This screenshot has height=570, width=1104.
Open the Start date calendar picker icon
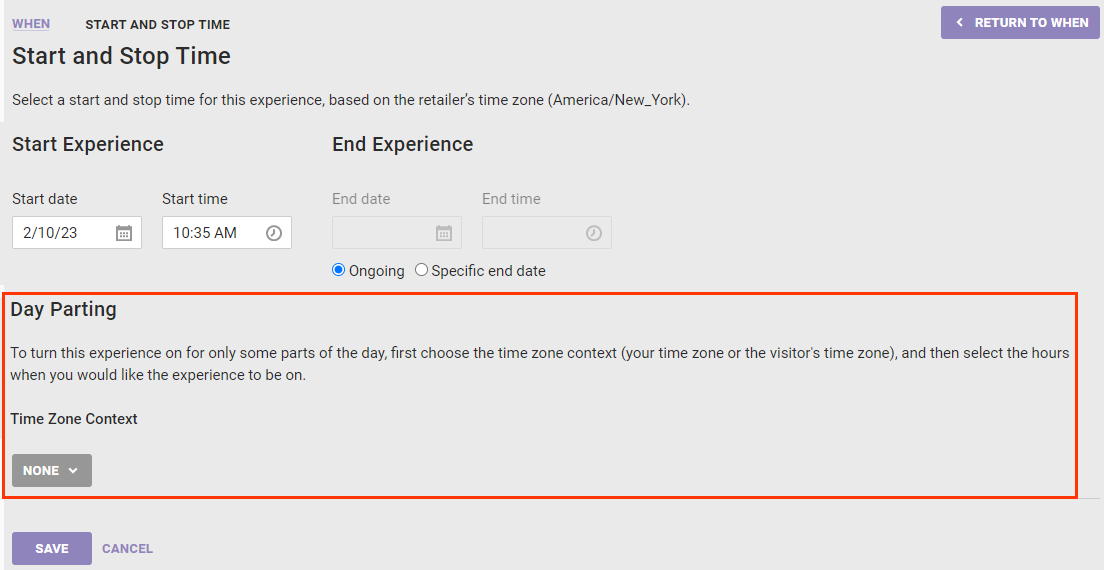coord(124,233)
